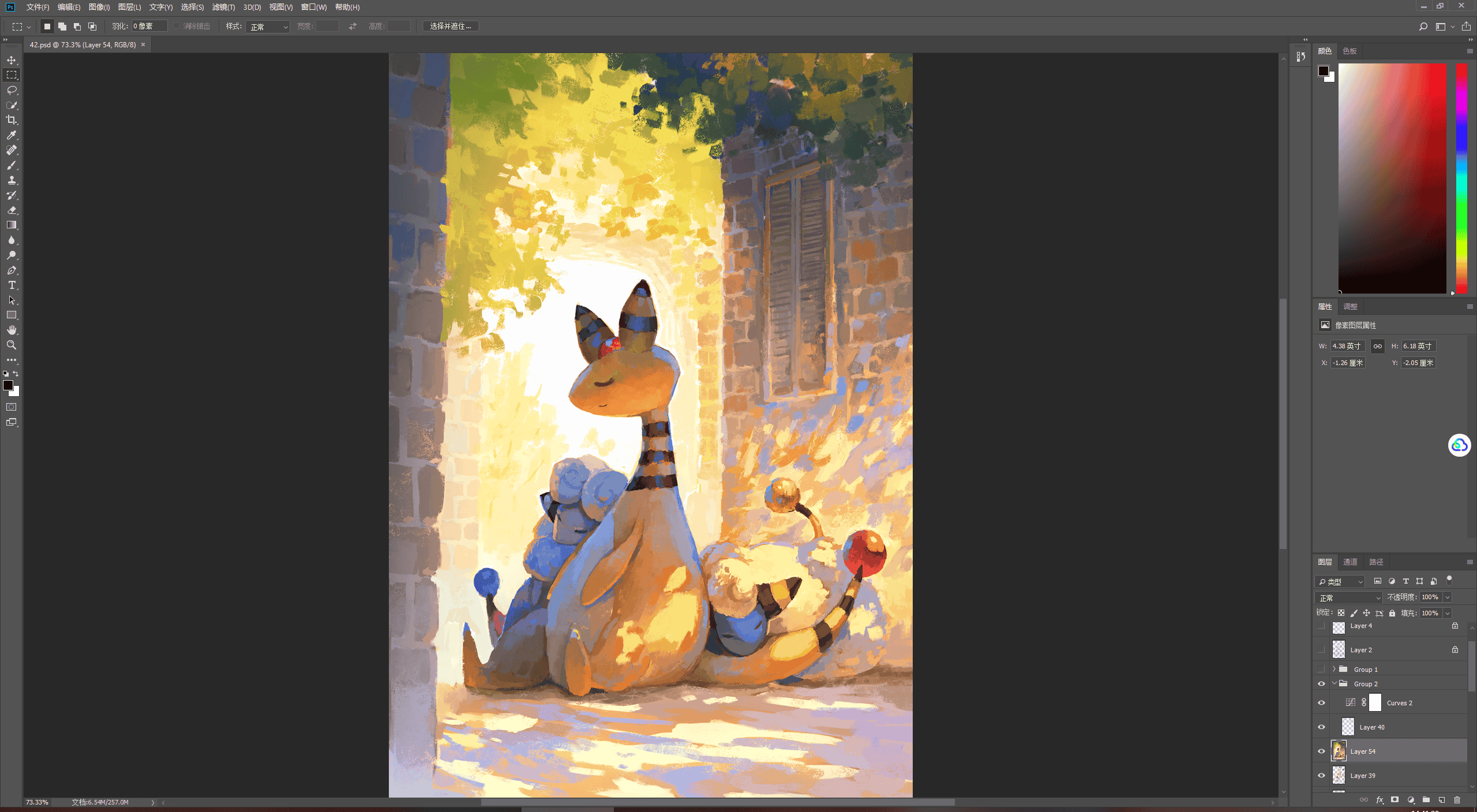Click the hue spectrum slider bar

pyautogui.click(x=1461, y=178)
